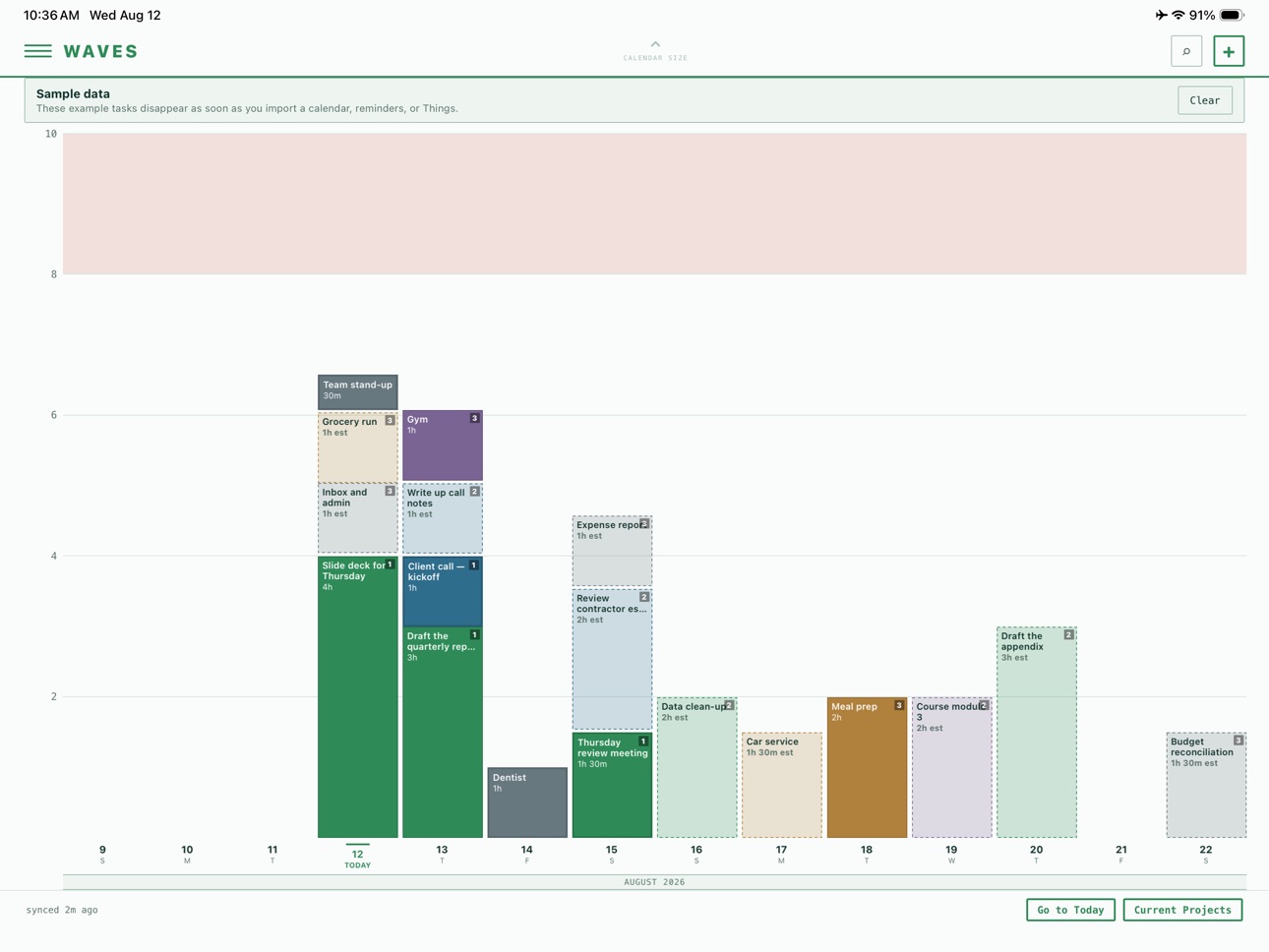Open the Team stand-up event
The width and height of the screenshot is (1269, 952).
(x=358, y=391)
